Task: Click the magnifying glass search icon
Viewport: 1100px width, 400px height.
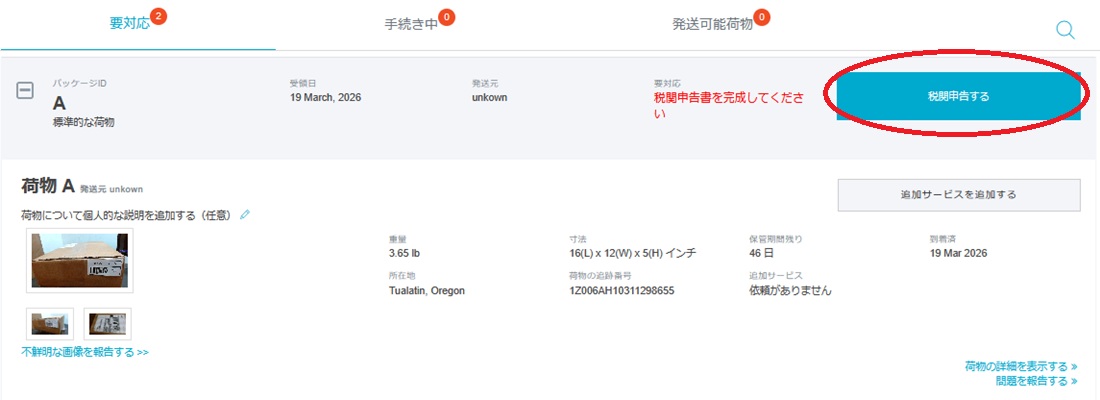Action: [1065, 30]
